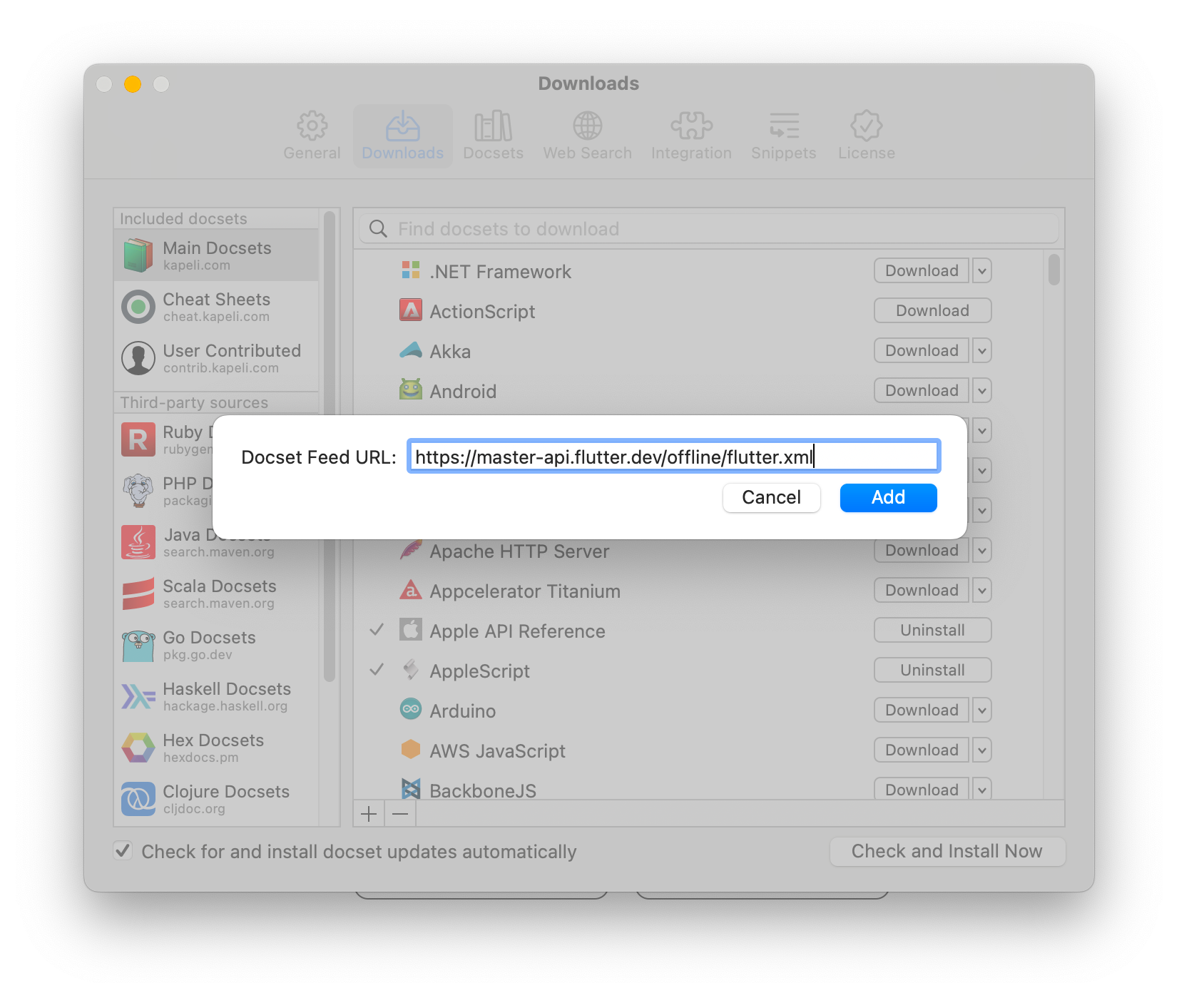Select the Haskell Docsets icon
The width and height of the screenshot is (1204, 983).
coord(138,696)
